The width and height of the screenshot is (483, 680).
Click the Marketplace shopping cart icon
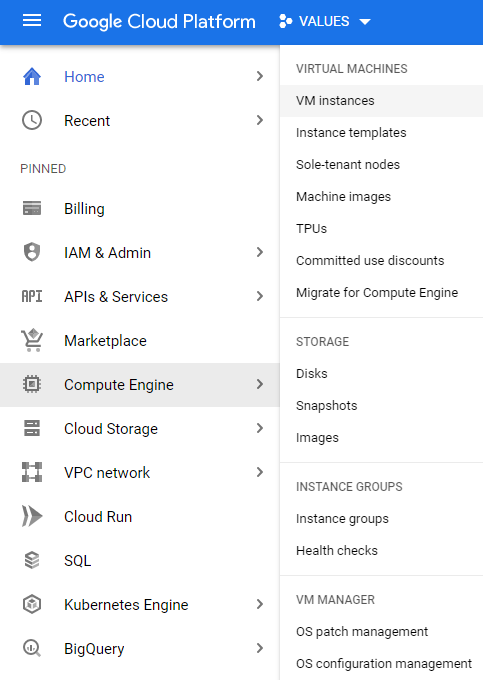[x=32, y=340]
